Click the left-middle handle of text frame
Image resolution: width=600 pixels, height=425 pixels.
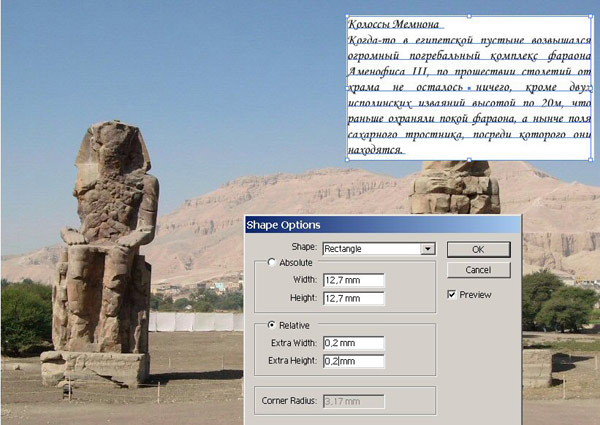pyautogui.click(x=347, y=88)
